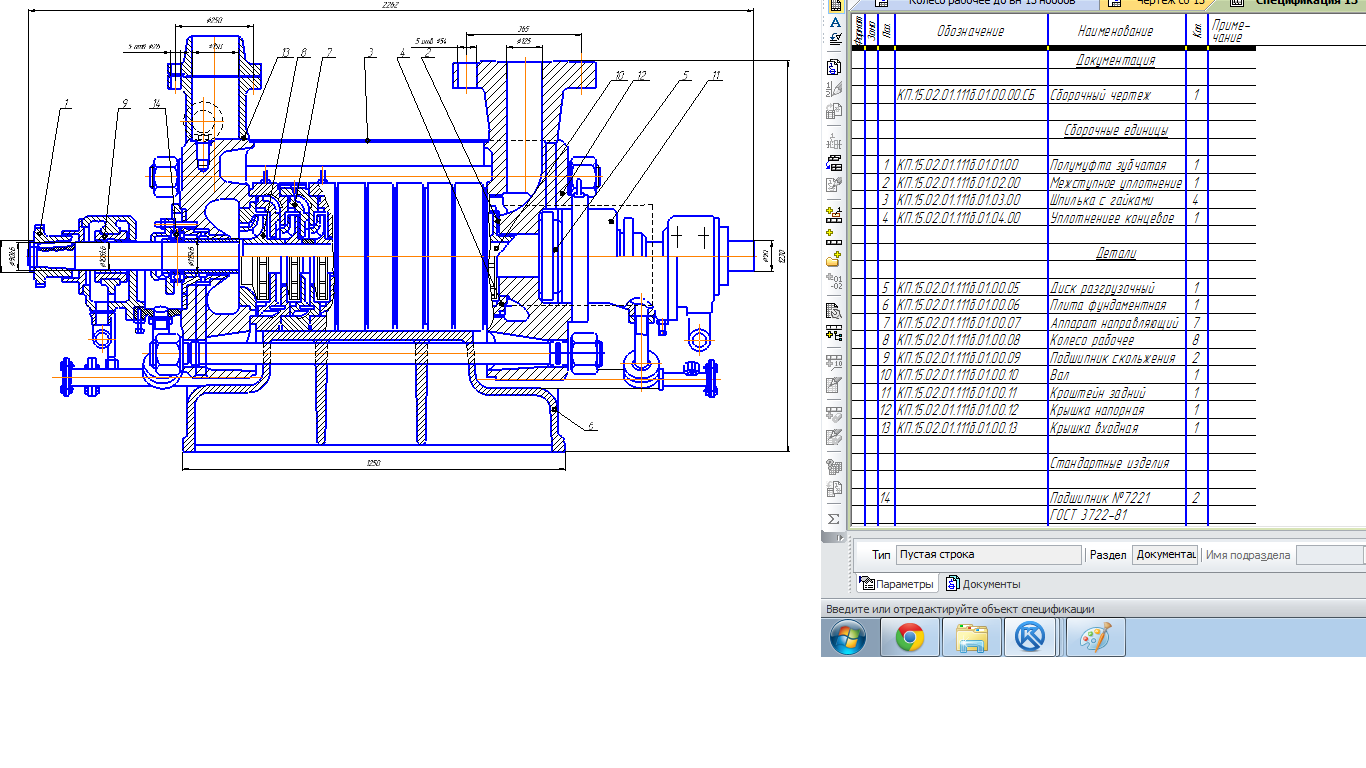Switch to the Документы tab

click(x=983, y=584)
